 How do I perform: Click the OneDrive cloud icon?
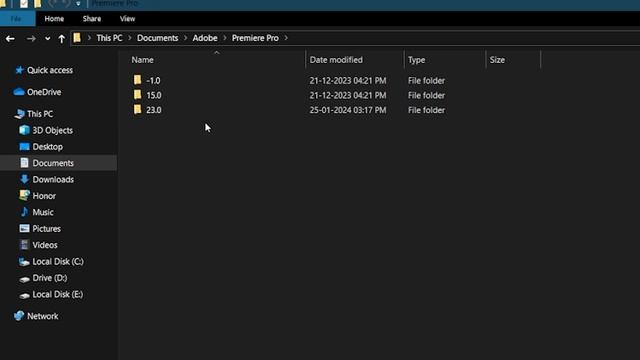(x=19, y=92)
